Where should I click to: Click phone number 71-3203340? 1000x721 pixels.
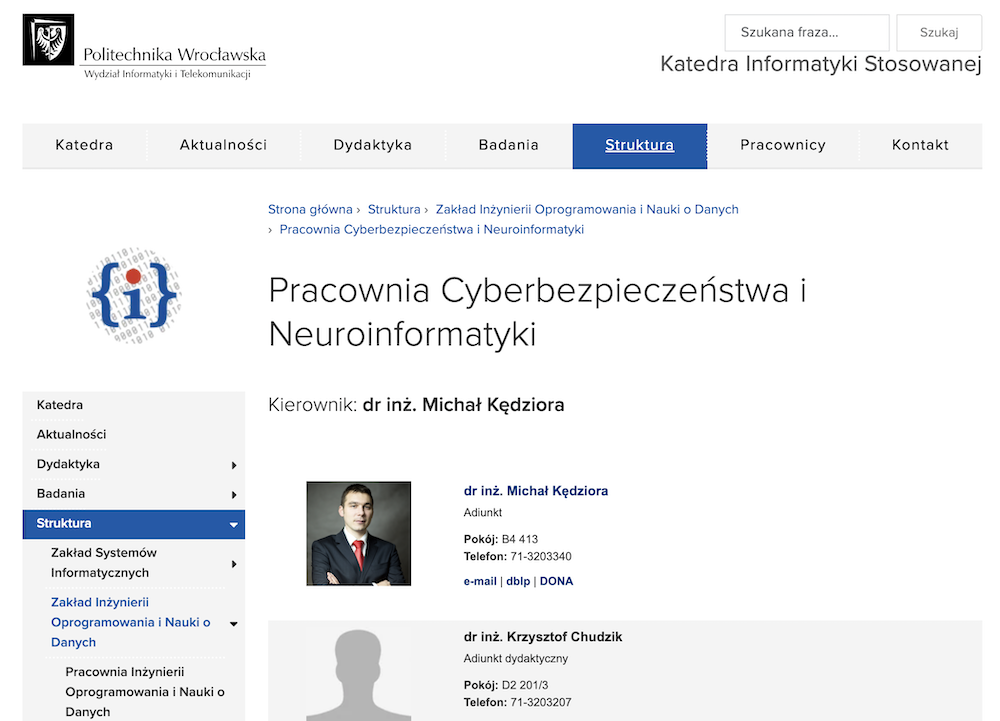[x=541, y=557]
